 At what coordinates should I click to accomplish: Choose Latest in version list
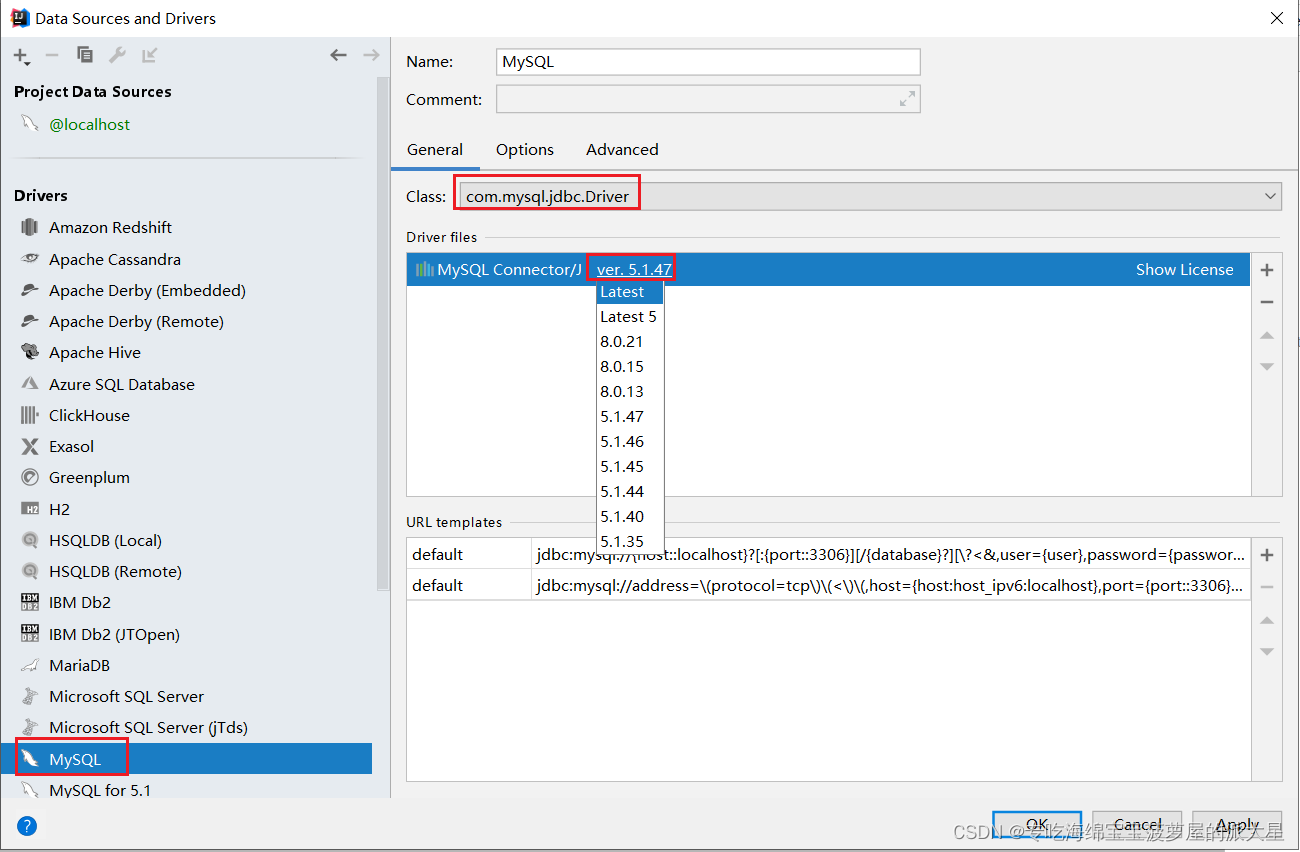630,291
